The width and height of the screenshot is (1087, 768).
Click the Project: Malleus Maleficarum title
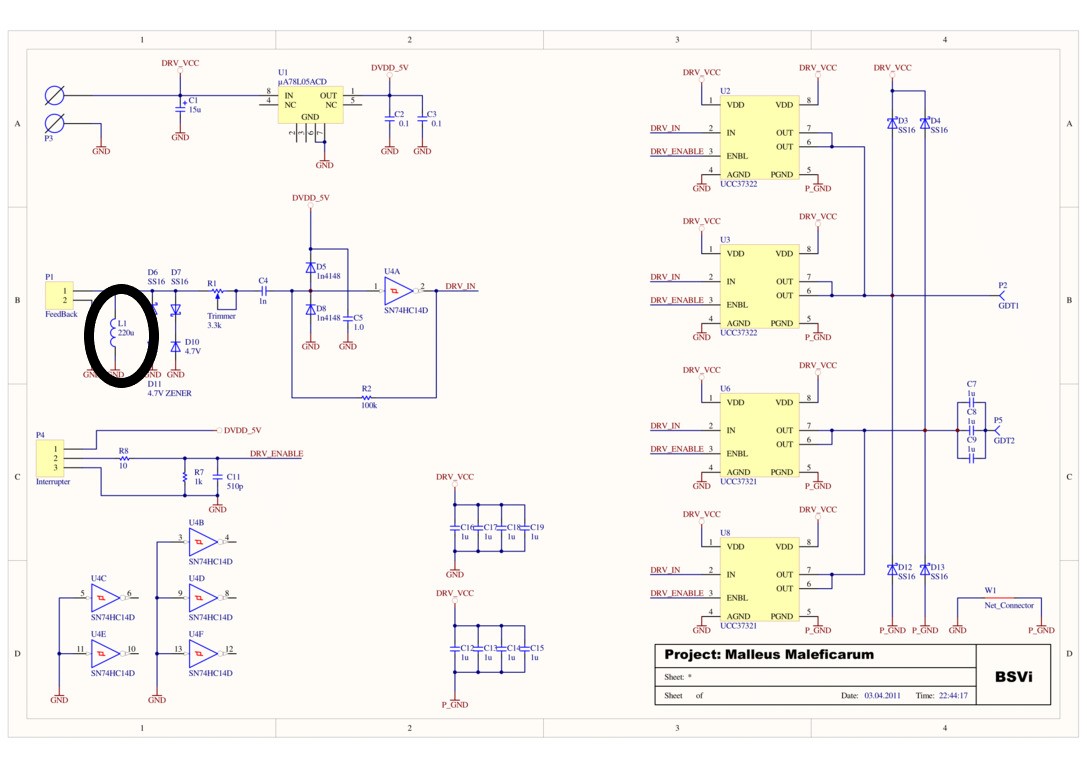(769, 655)
